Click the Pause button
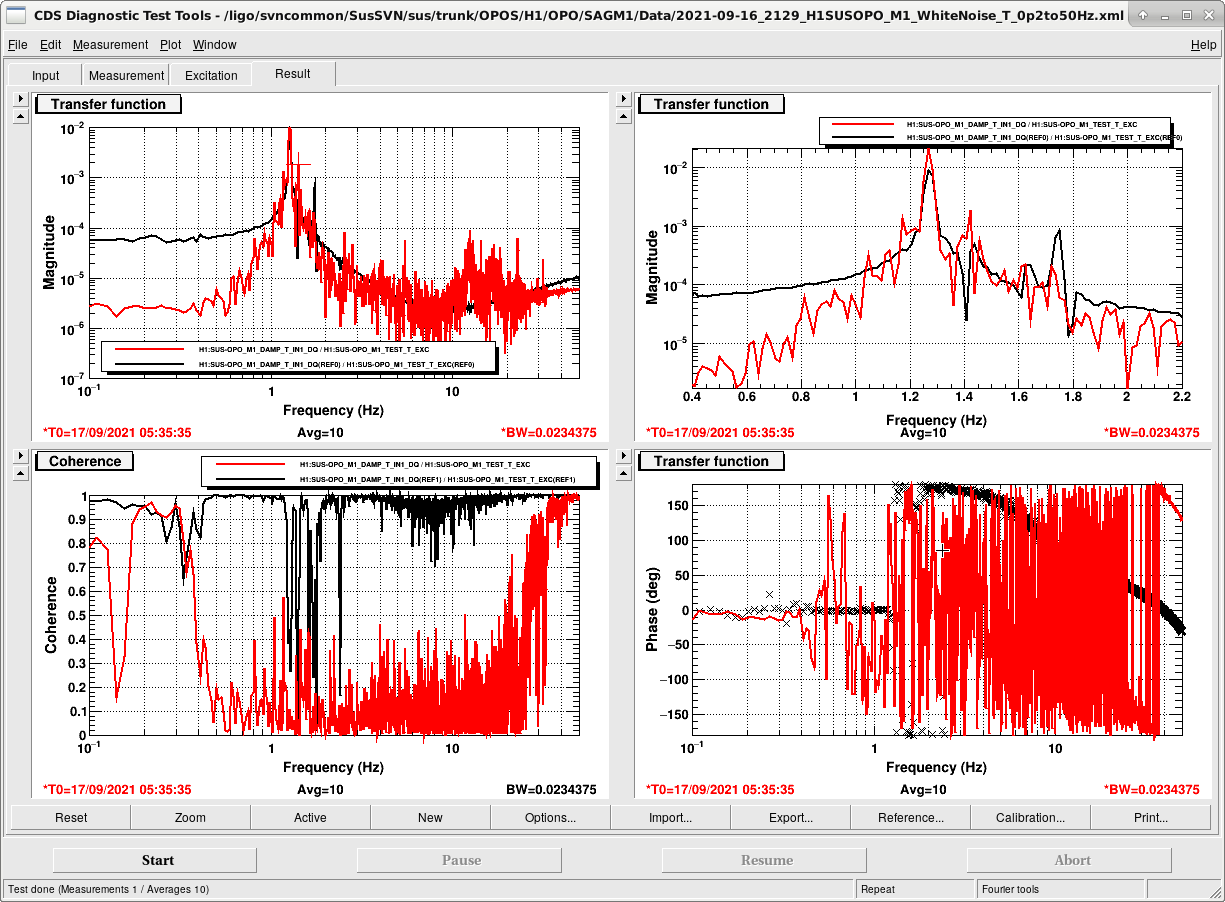The width and height of the screenshot is (1225, 902). [x=461, y=860]
